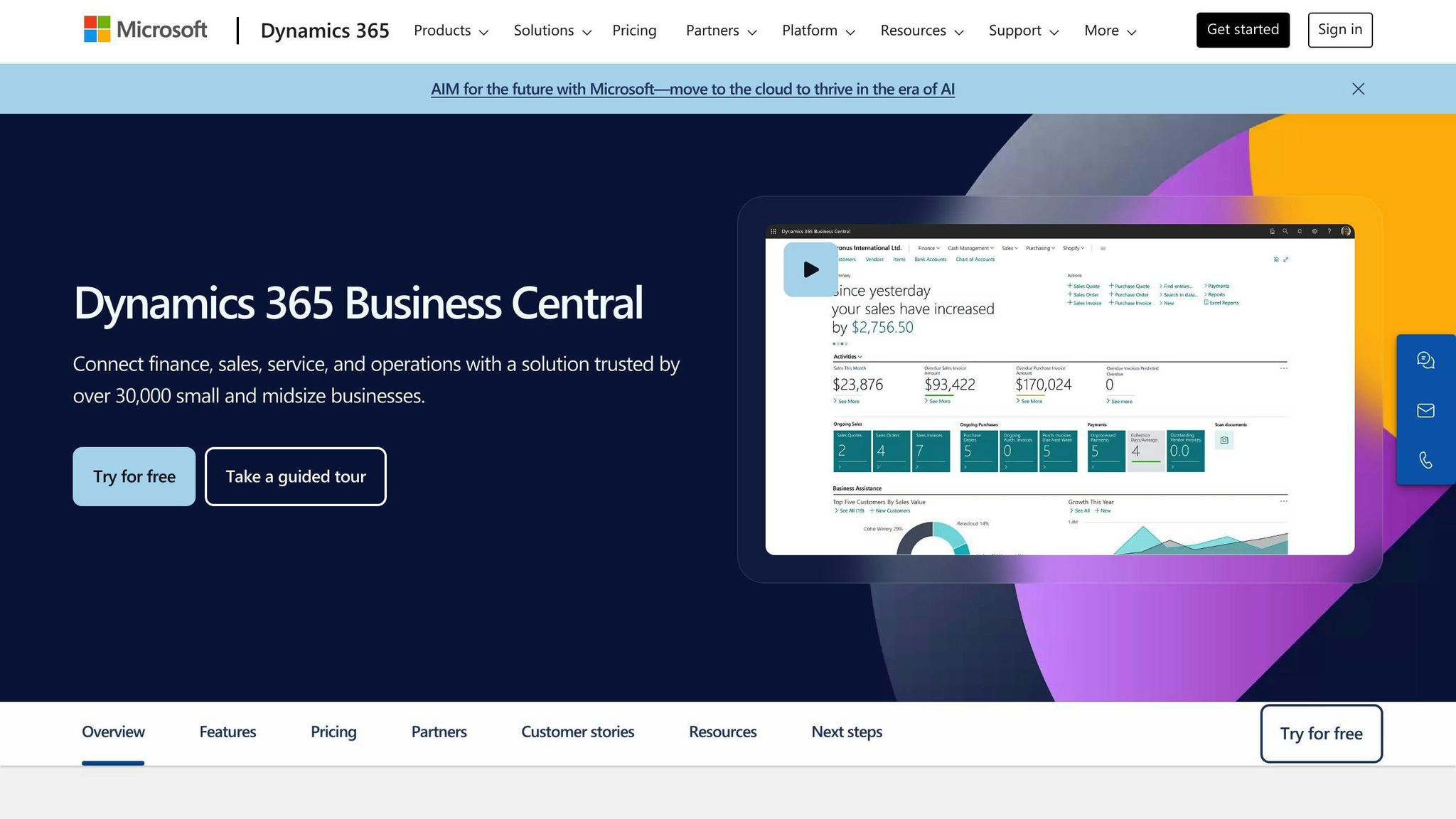Switch to the Features tab
1456x819 pixels.
coord(227,732)
